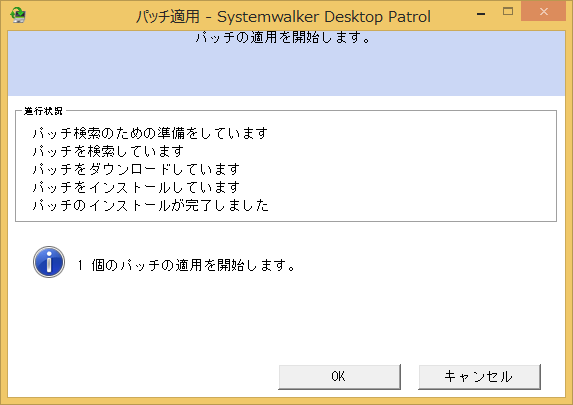
Task: Click the message 1 個のパッチの適用を開始します。
Action: coord(186,265)
